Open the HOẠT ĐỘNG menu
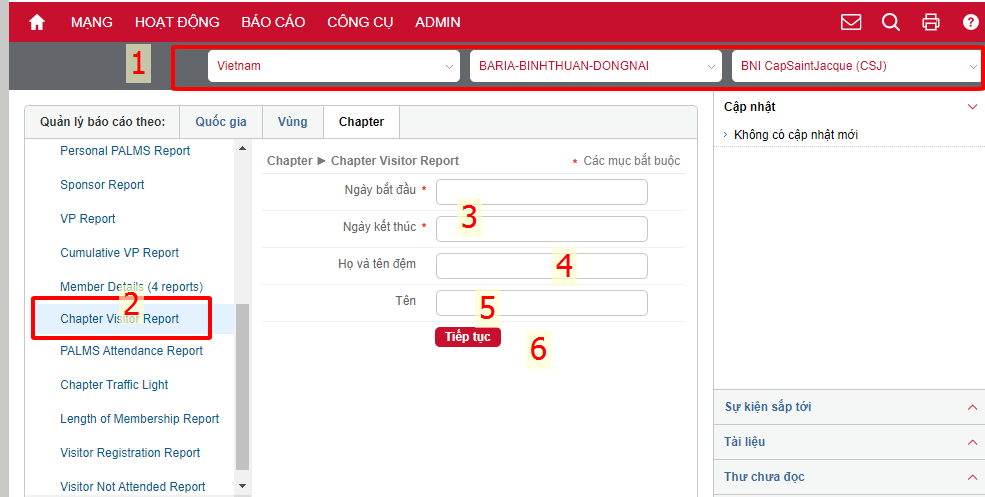985x497 pixels. [x=177, y=22]
